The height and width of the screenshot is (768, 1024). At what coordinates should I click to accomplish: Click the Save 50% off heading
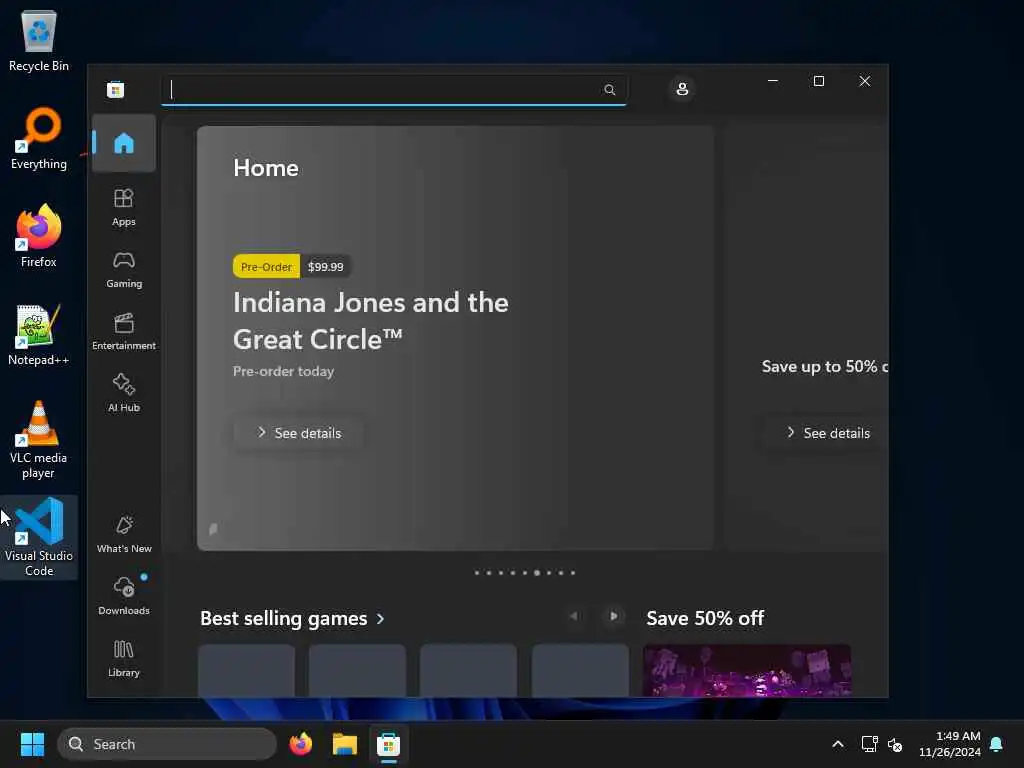(x=705, y=618)
